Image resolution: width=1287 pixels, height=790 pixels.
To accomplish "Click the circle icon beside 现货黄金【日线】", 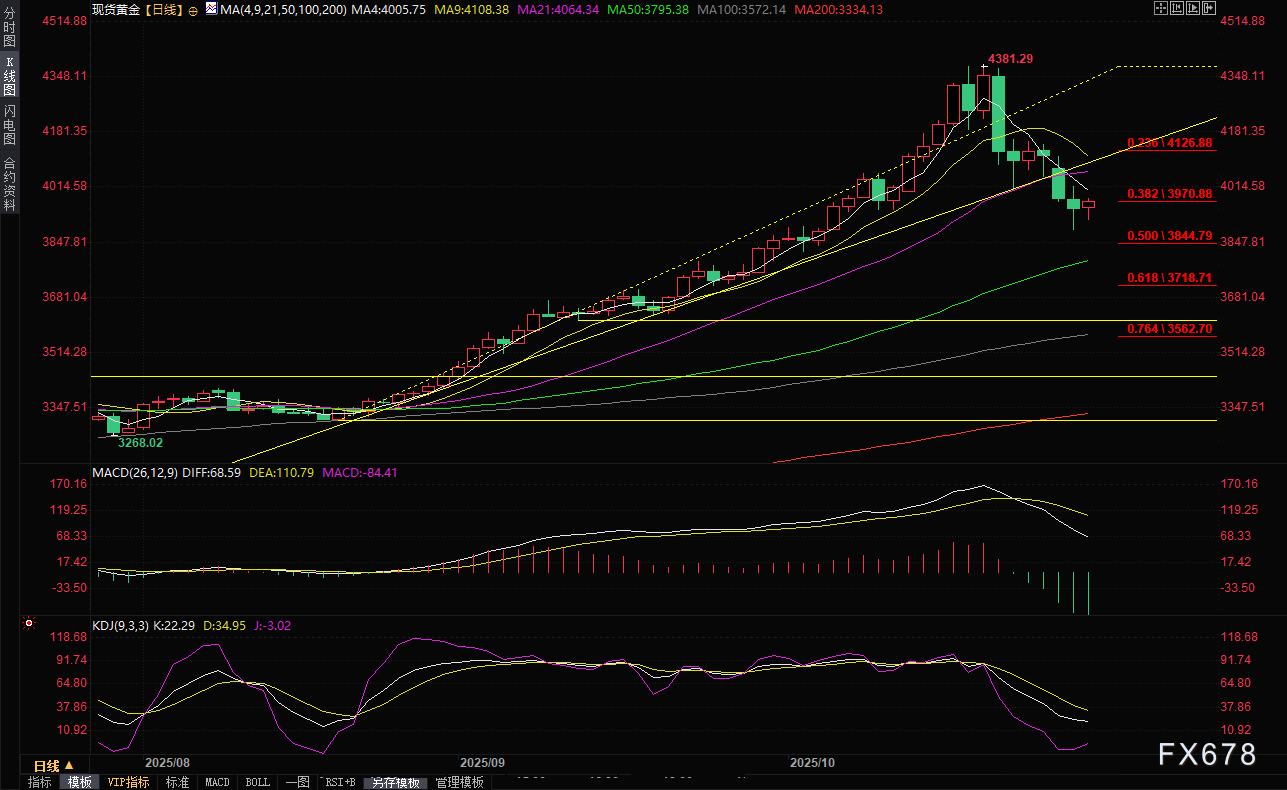I will 193,9.
